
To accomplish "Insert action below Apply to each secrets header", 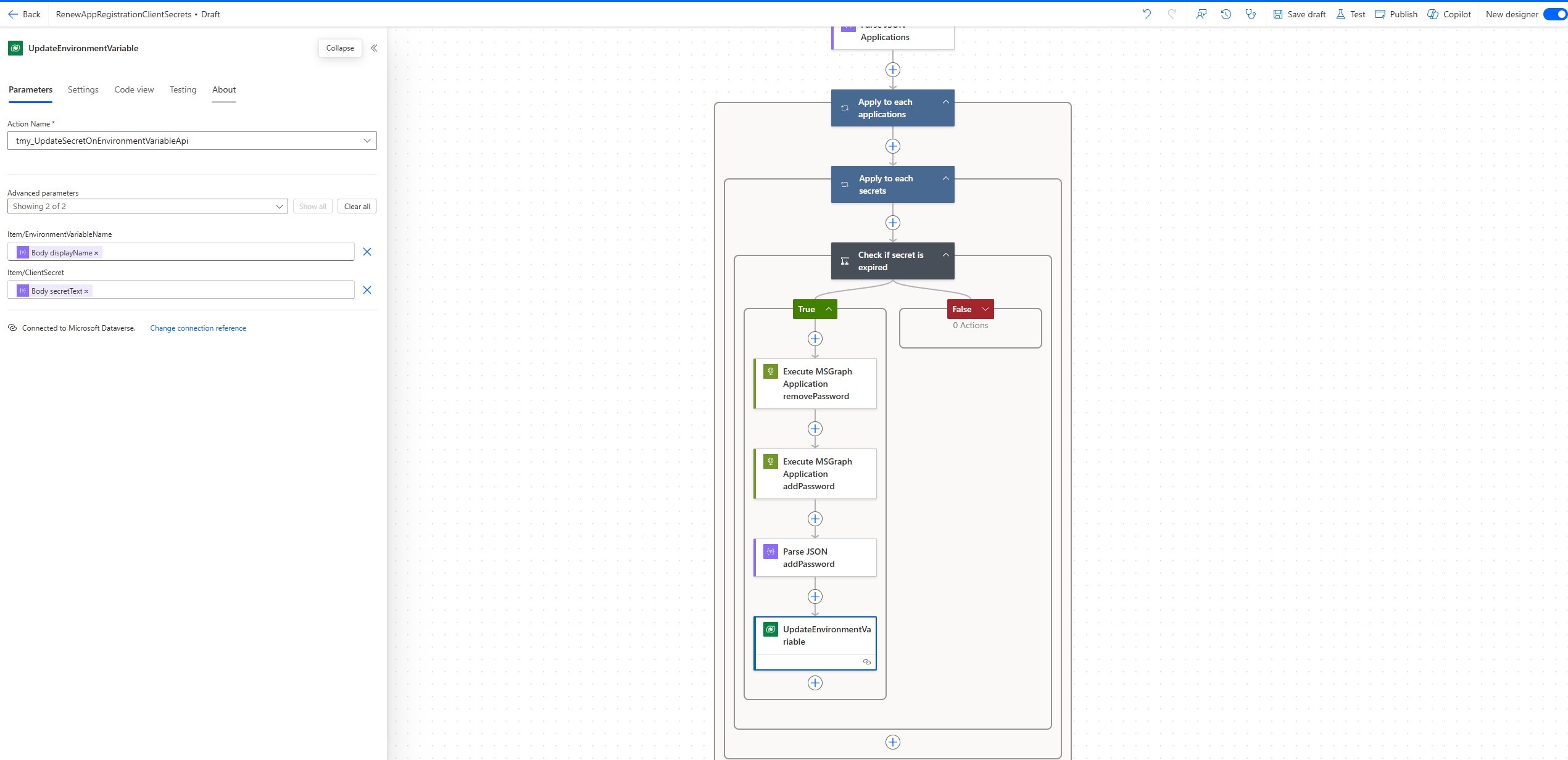I will tap(893, 223).
